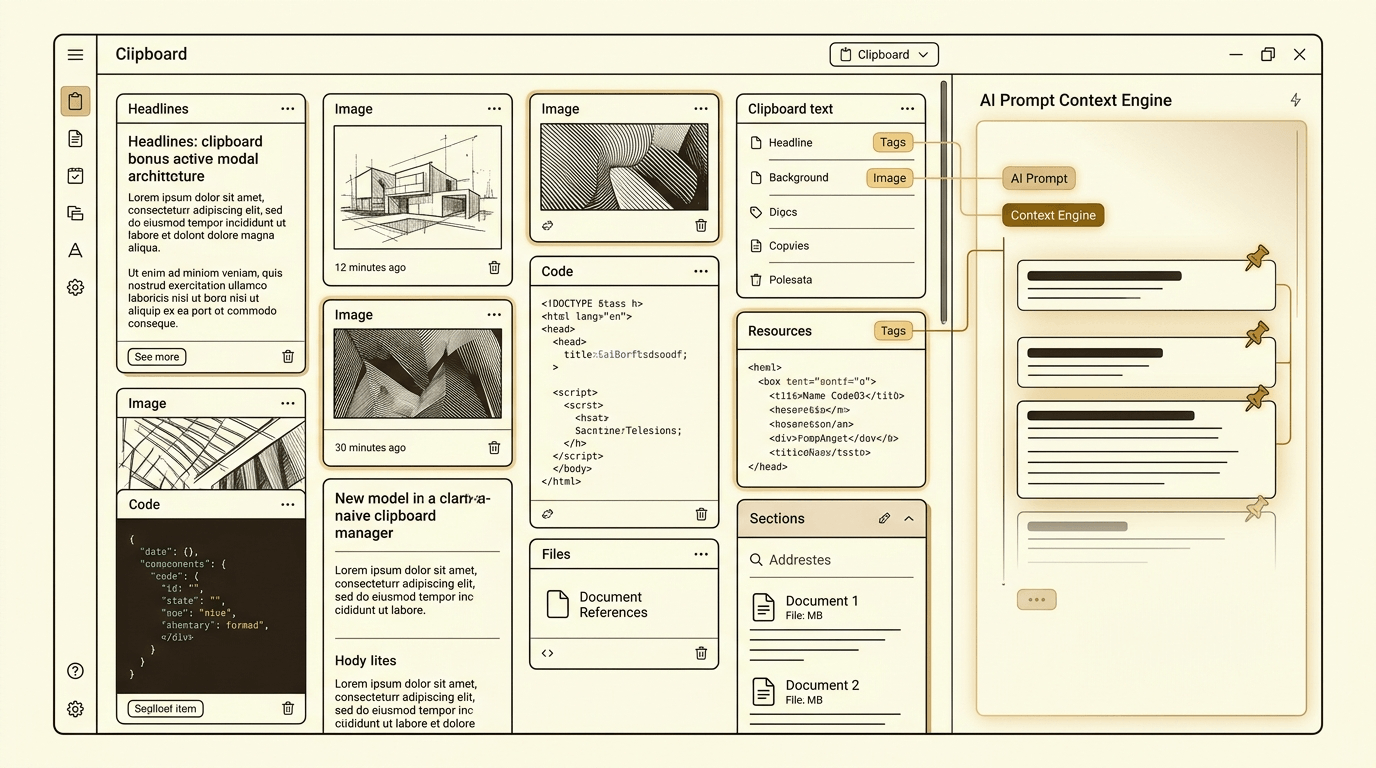Open the angular shards image thumbnail
Screen dimensions: 1376x768
(x=417, y=374)
